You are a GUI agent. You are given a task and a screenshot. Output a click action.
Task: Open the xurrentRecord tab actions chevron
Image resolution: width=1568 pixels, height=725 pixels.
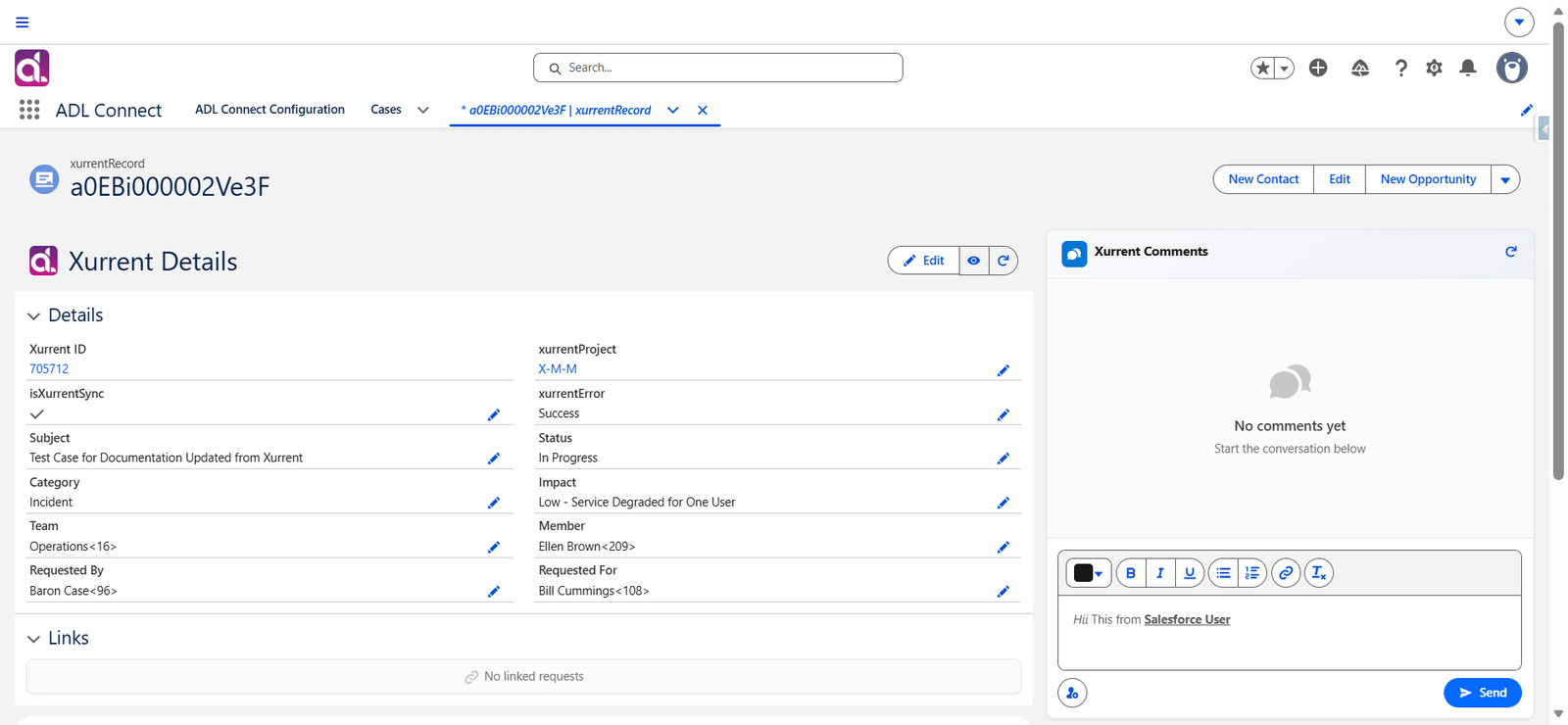[x=672, y=110]
